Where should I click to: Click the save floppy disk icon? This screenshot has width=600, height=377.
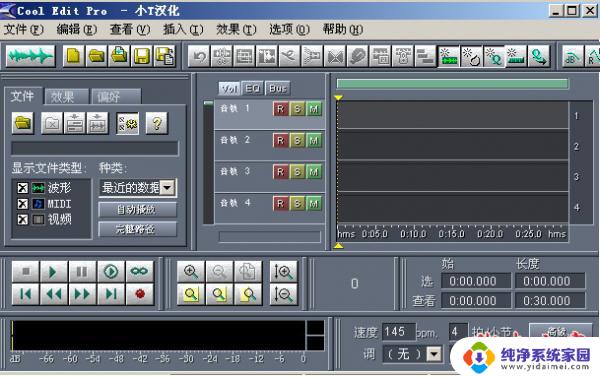pos(142,57)
